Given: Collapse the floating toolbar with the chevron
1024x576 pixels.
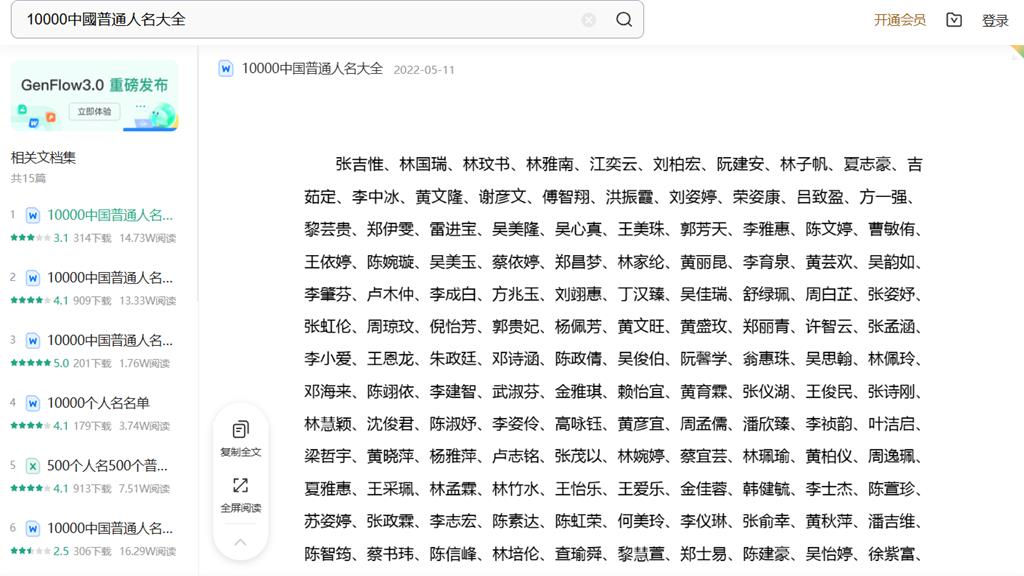Looking at the screenshot, I should pyautogui.click(x=240, y=542).
